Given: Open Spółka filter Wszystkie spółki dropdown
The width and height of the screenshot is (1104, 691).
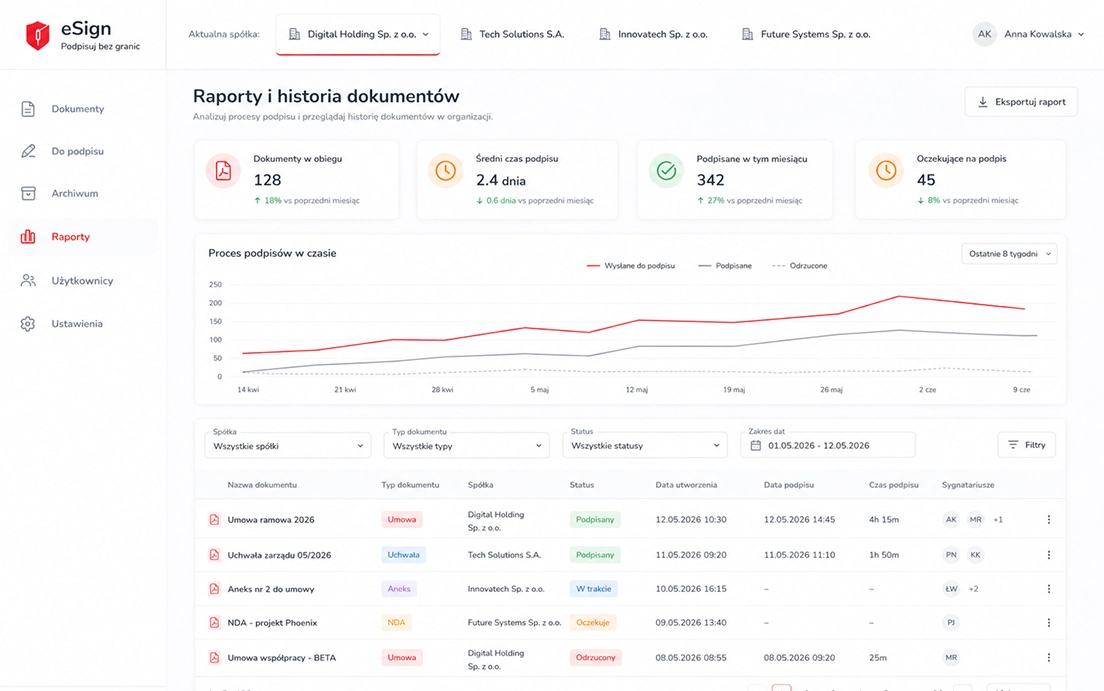Looking at the screenshot, I should click(x=287, y=445).
